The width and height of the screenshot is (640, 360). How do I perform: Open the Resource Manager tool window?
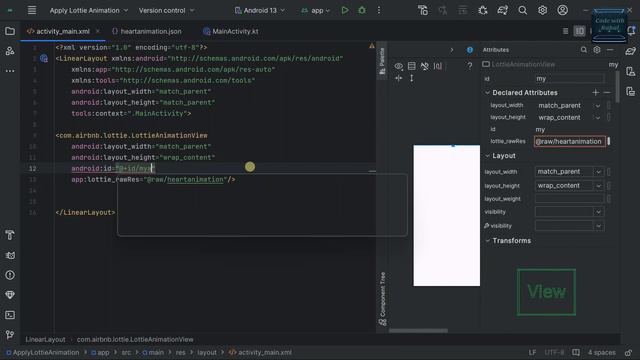tap(10, 51)
